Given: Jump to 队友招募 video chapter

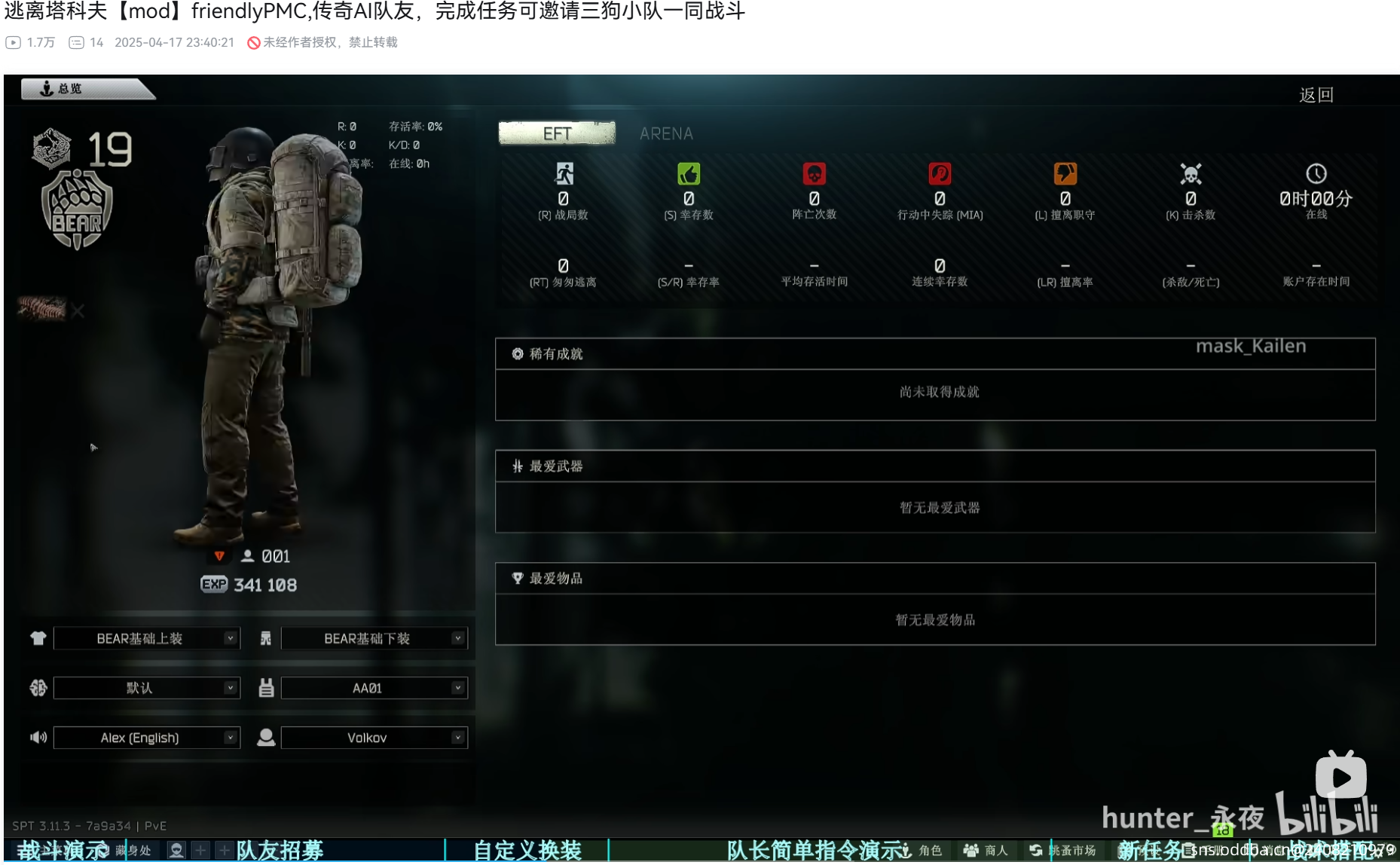Looking at the screenshot, I should click(x=280, y=851).
